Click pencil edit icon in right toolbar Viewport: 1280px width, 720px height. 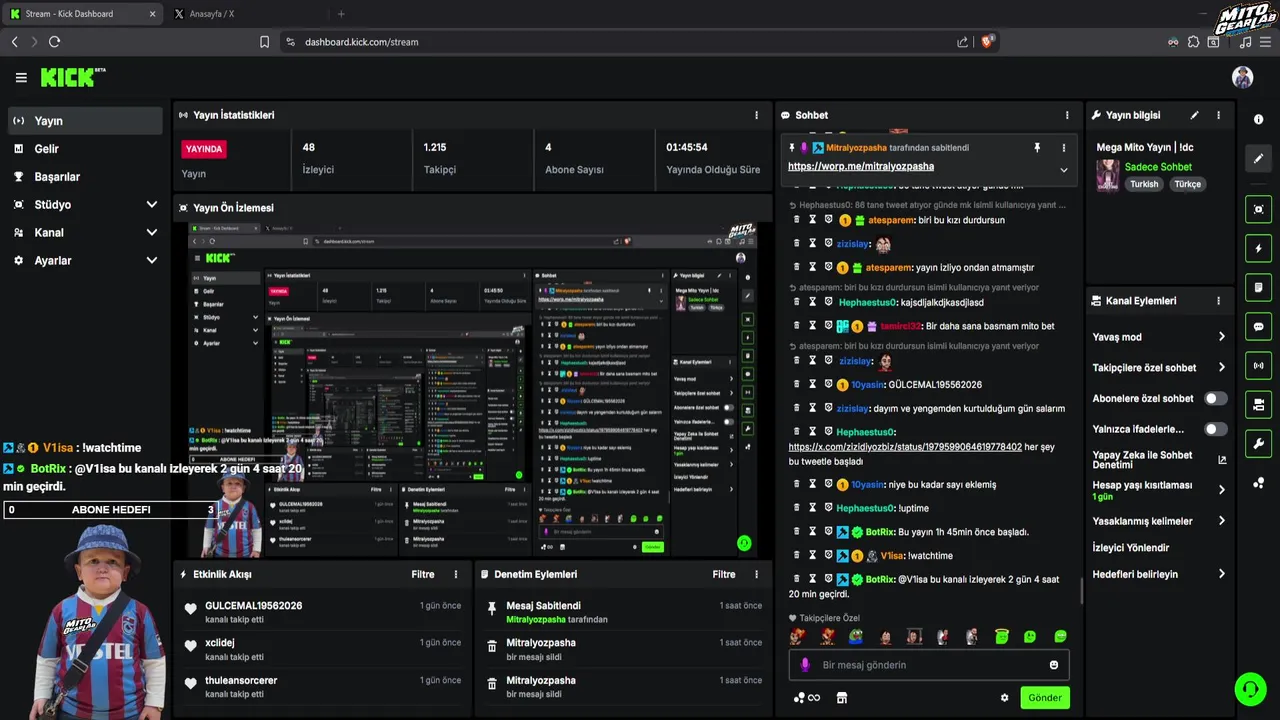1258,158
